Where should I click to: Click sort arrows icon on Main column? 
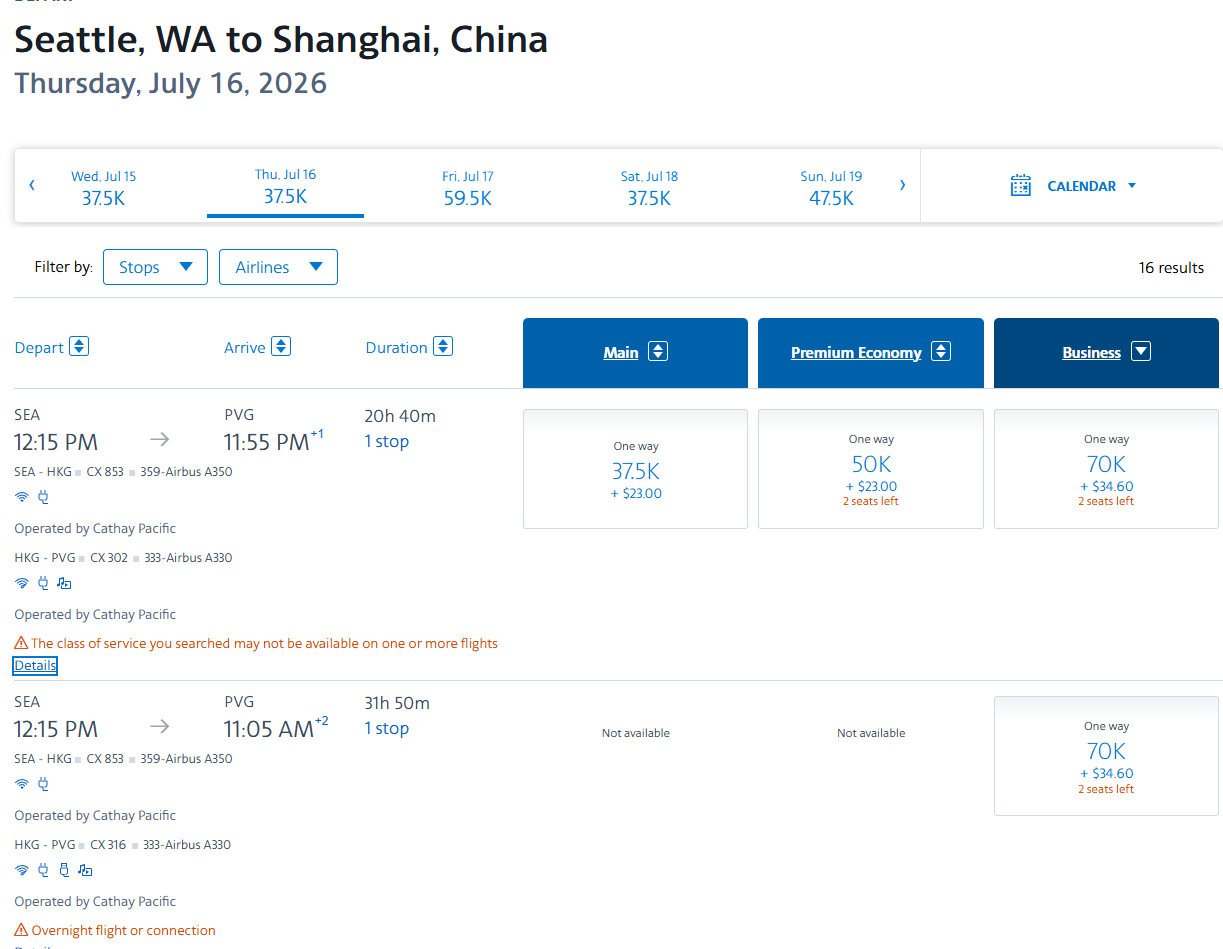point(657,351)
